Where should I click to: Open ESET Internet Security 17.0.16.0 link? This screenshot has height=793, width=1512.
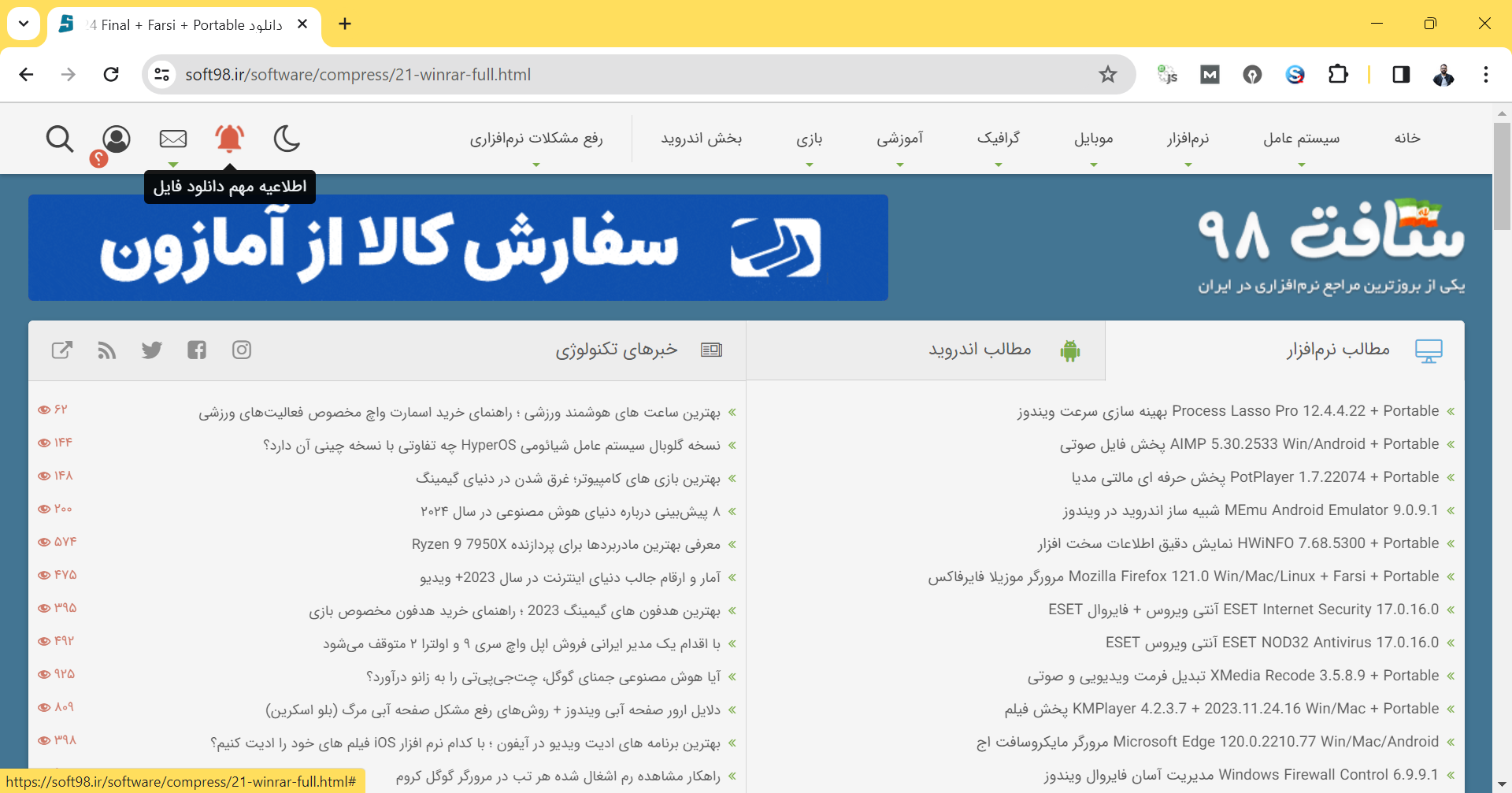(1243, 610)
